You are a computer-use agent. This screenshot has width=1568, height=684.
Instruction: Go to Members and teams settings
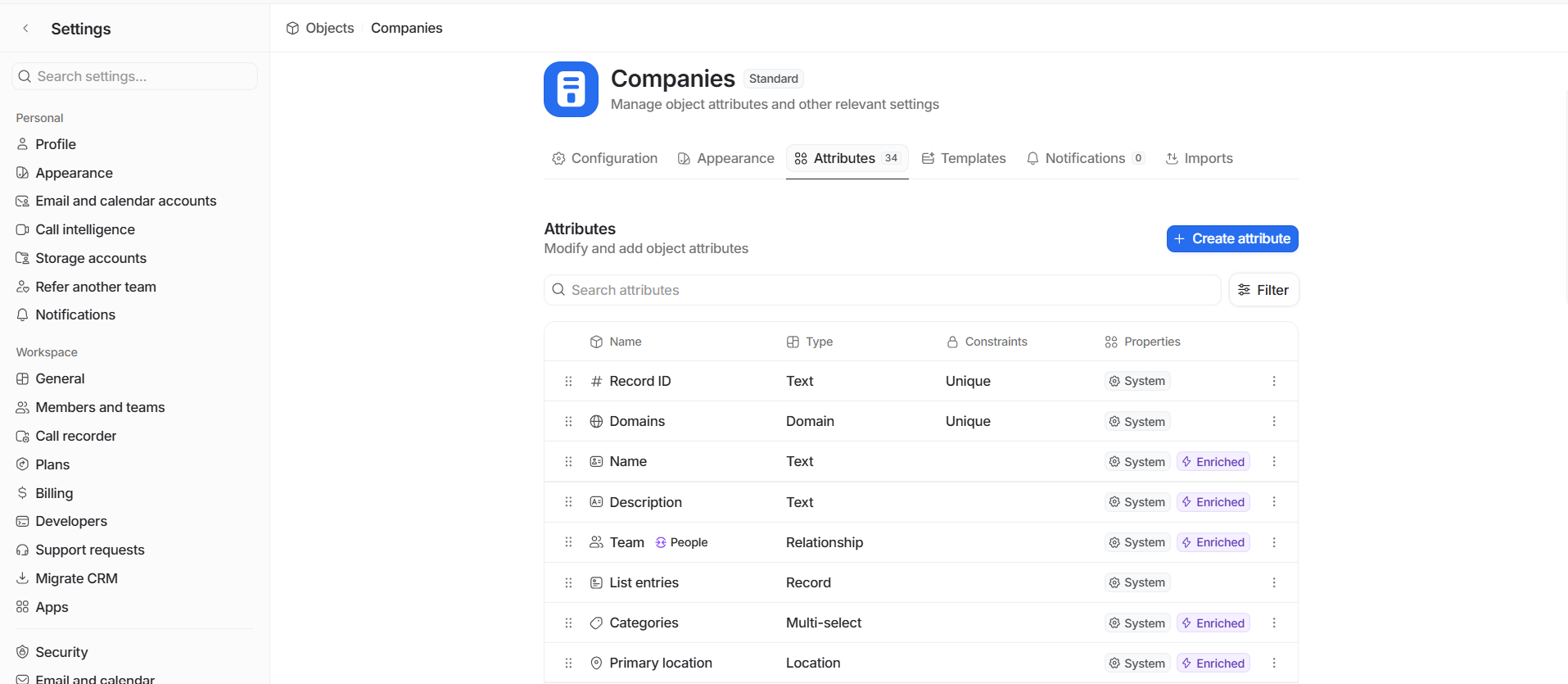[100, 407]
